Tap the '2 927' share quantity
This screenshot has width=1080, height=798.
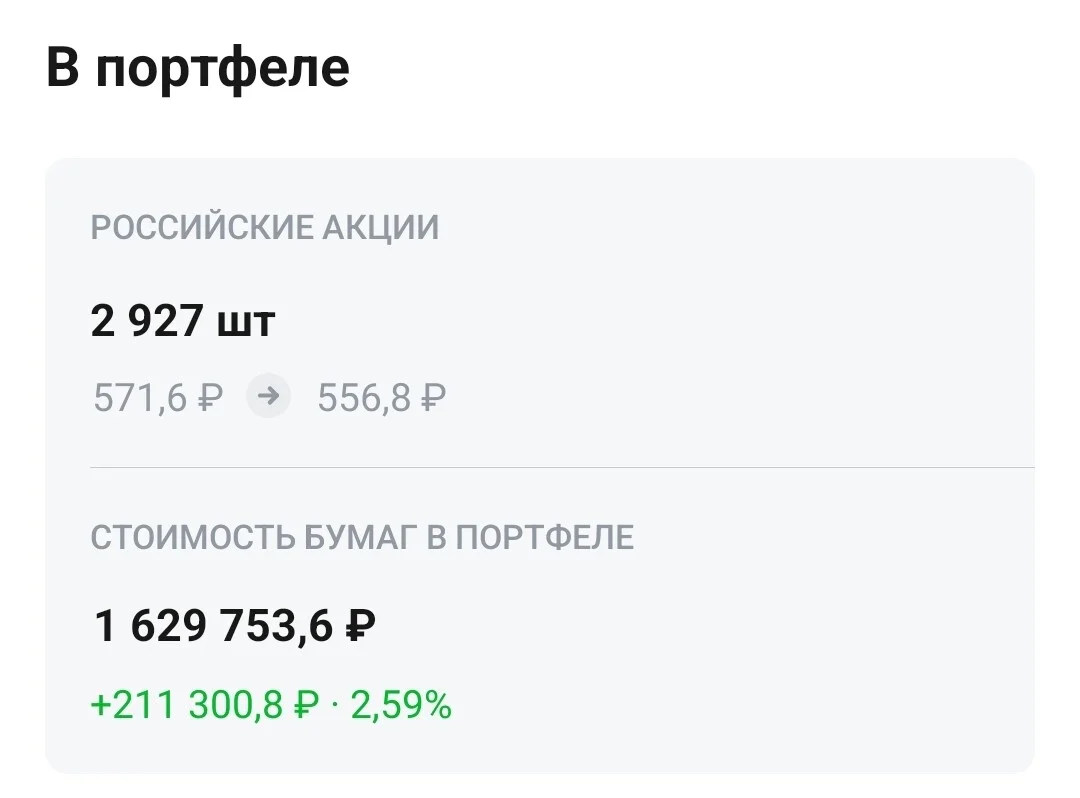click(147, 321)
